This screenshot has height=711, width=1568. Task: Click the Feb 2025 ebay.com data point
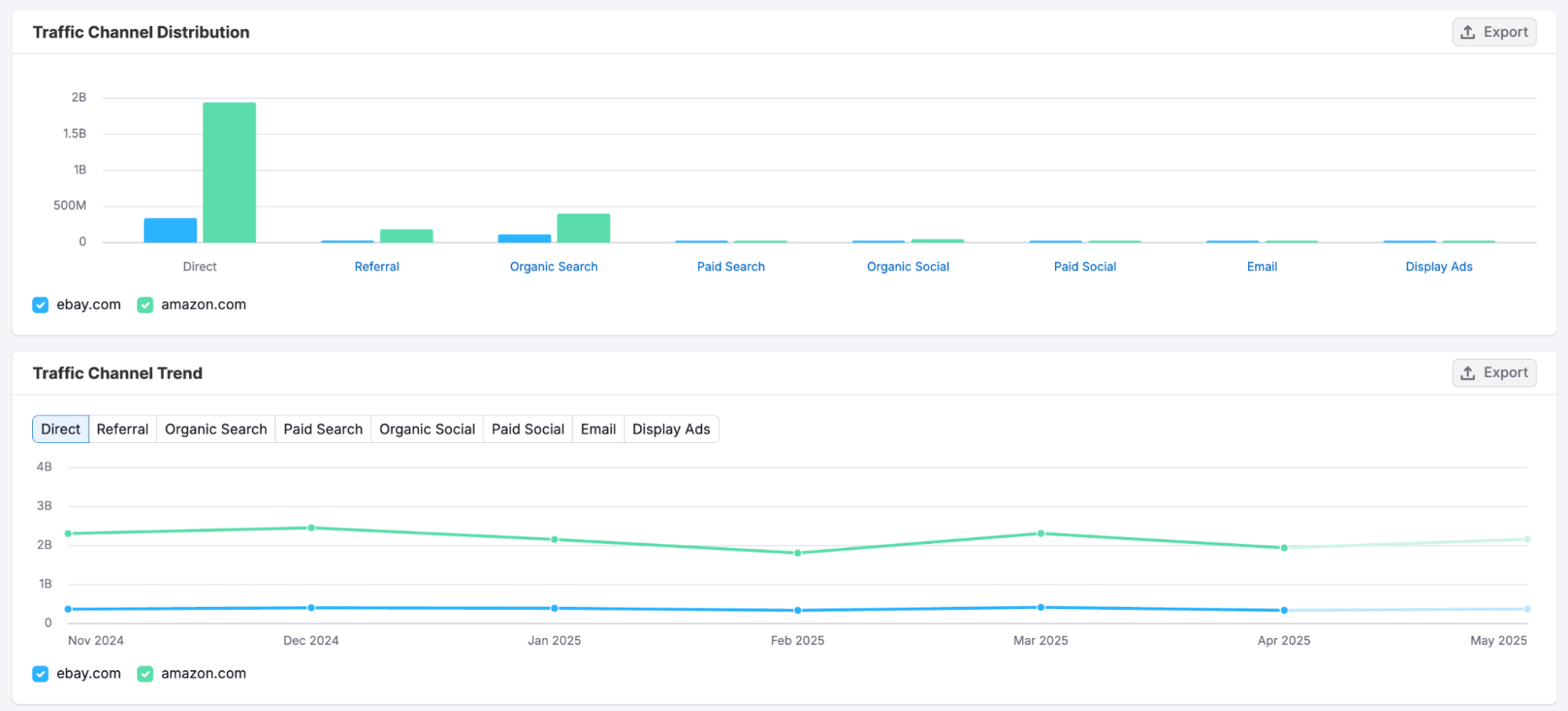point(797,609)
